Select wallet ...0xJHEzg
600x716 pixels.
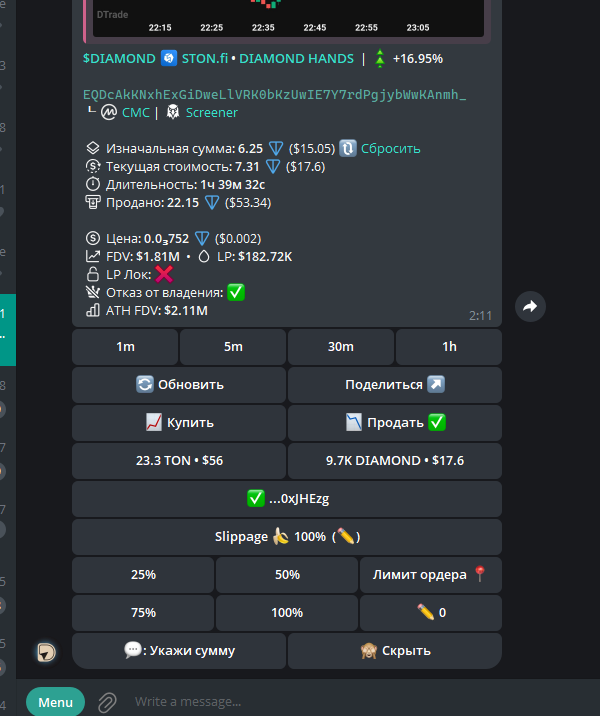click(x=287, y=499)
